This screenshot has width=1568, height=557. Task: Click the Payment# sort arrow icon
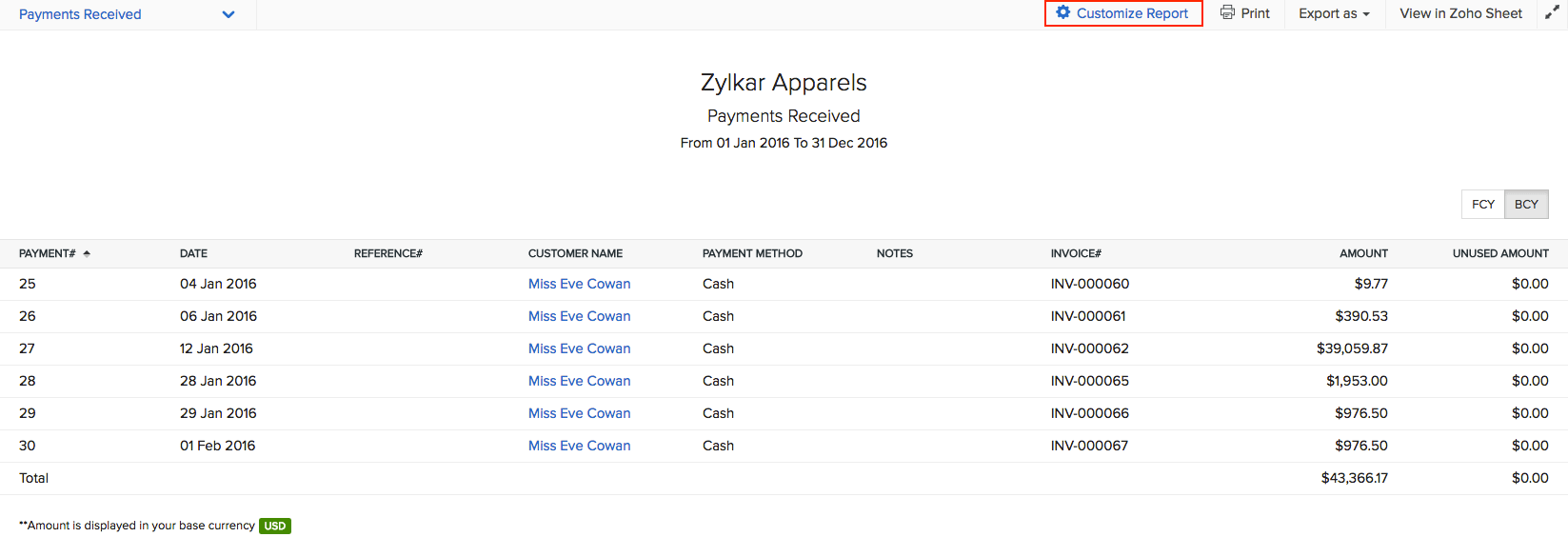coord(87,254)
